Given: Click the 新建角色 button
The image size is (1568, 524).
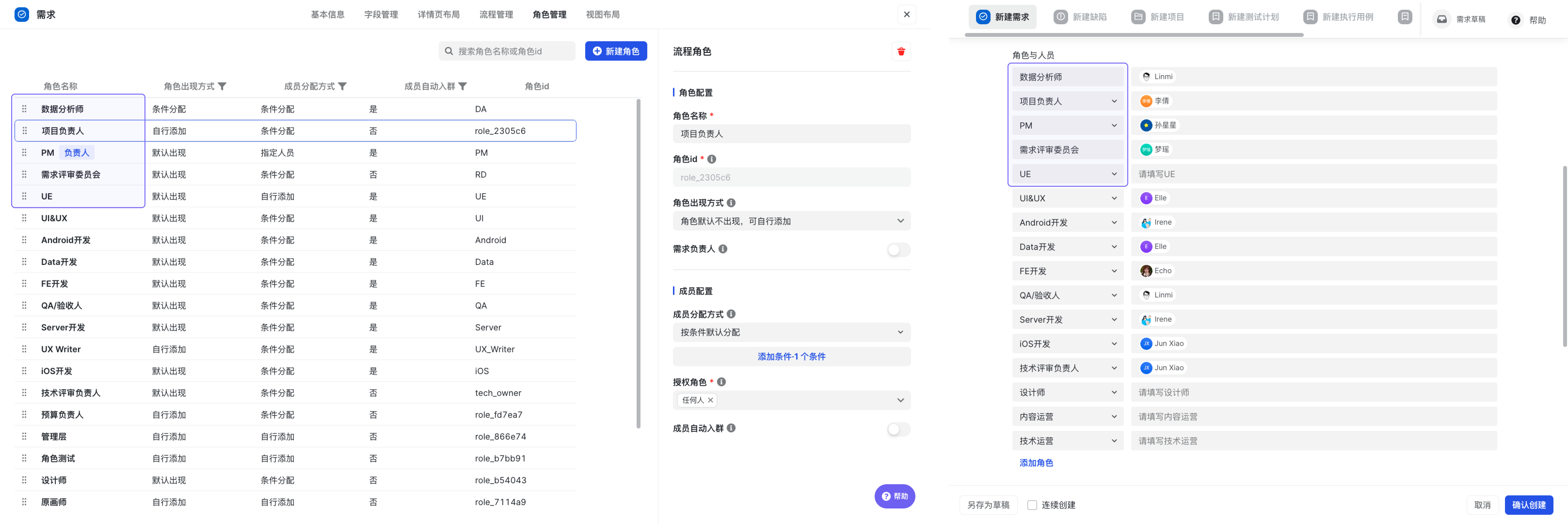Looking at the screenshot, I should [x=616, y=51].
